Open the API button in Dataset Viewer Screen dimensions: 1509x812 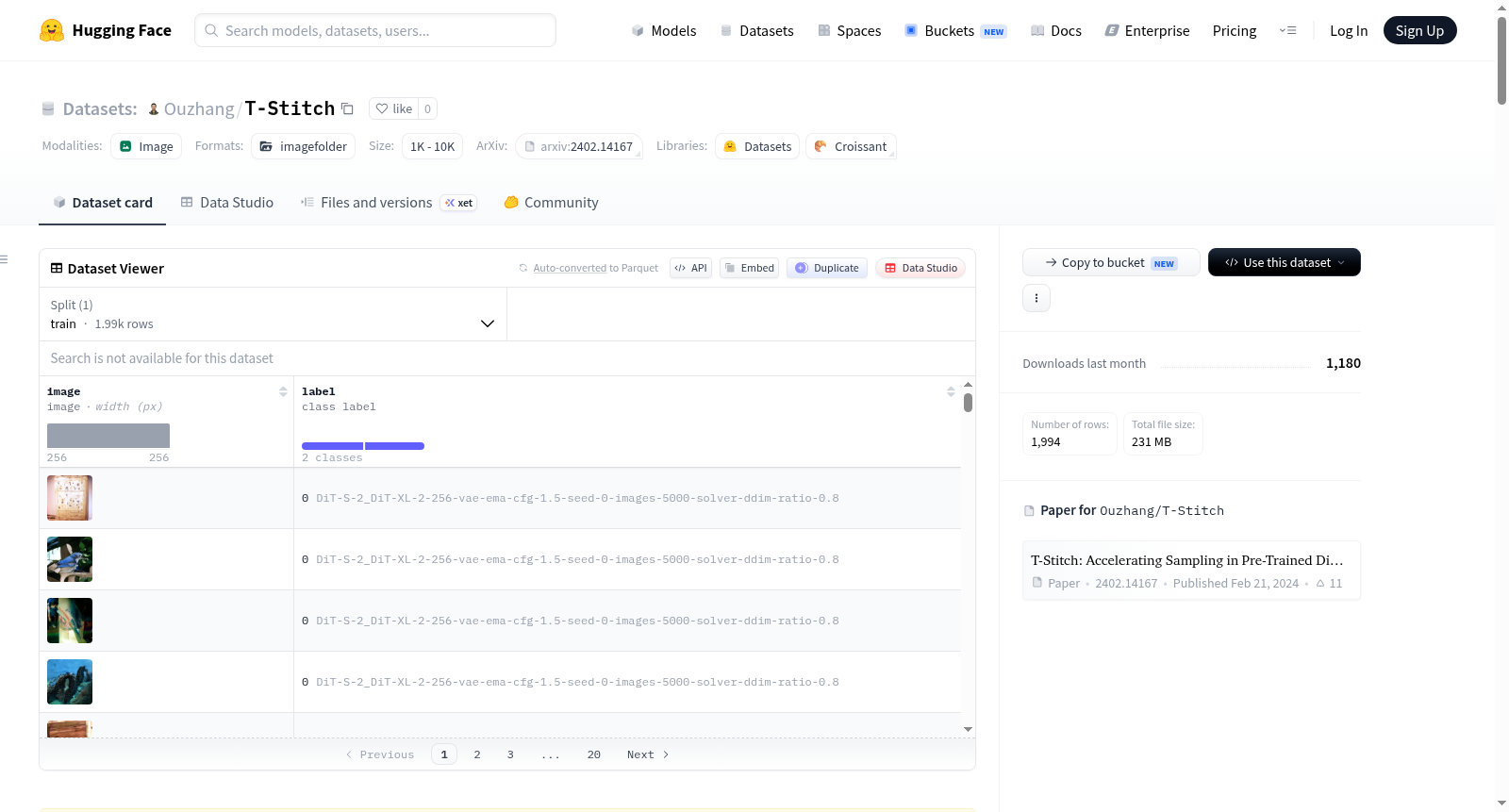(x=690, y=268)
